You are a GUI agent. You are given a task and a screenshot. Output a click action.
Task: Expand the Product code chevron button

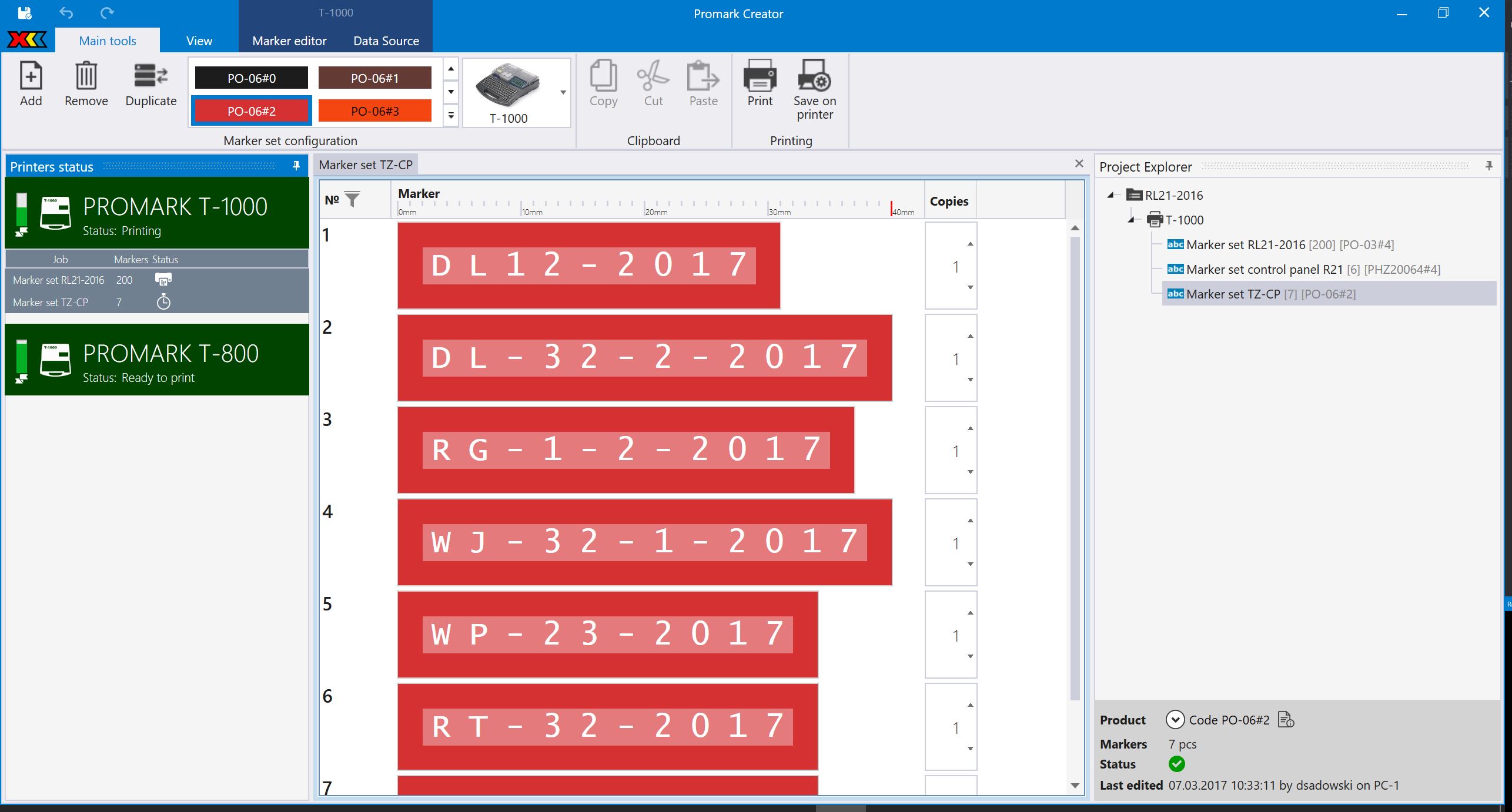coord(1175,719)
